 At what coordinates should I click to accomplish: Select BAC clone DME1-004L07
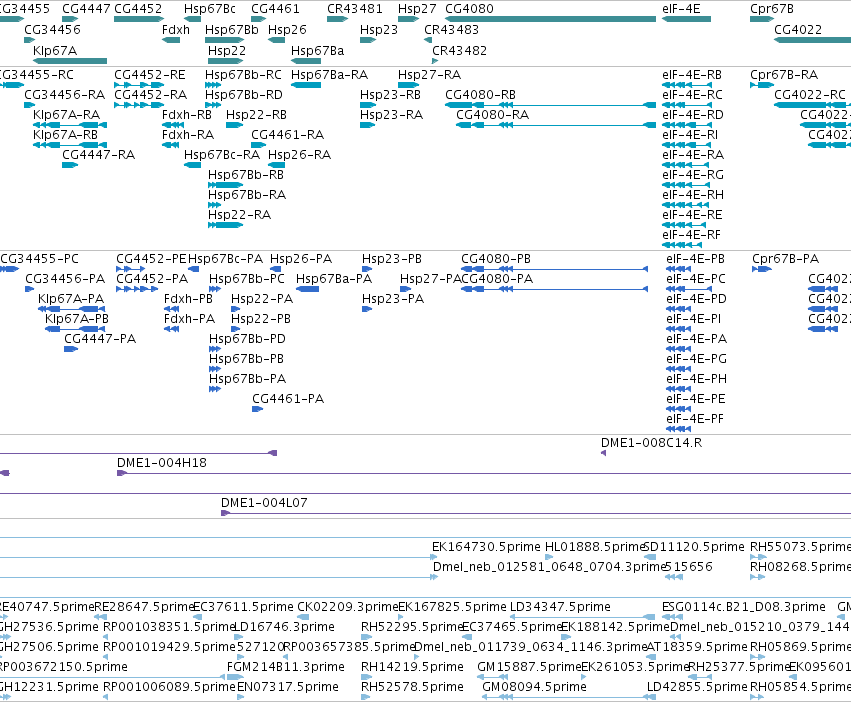264,503
